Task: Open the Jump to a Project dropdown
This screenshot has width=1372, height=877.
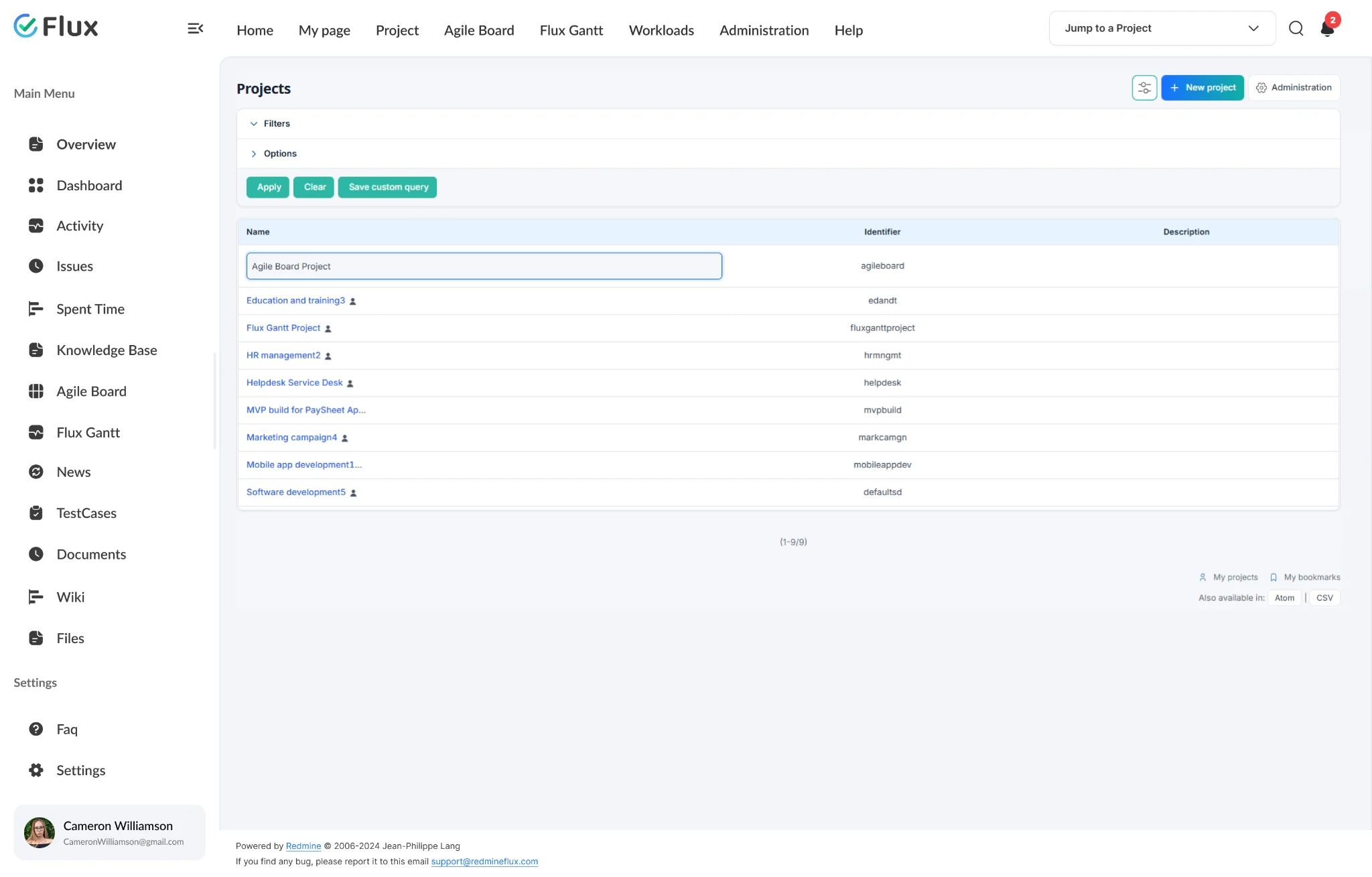Action: 1162,28
